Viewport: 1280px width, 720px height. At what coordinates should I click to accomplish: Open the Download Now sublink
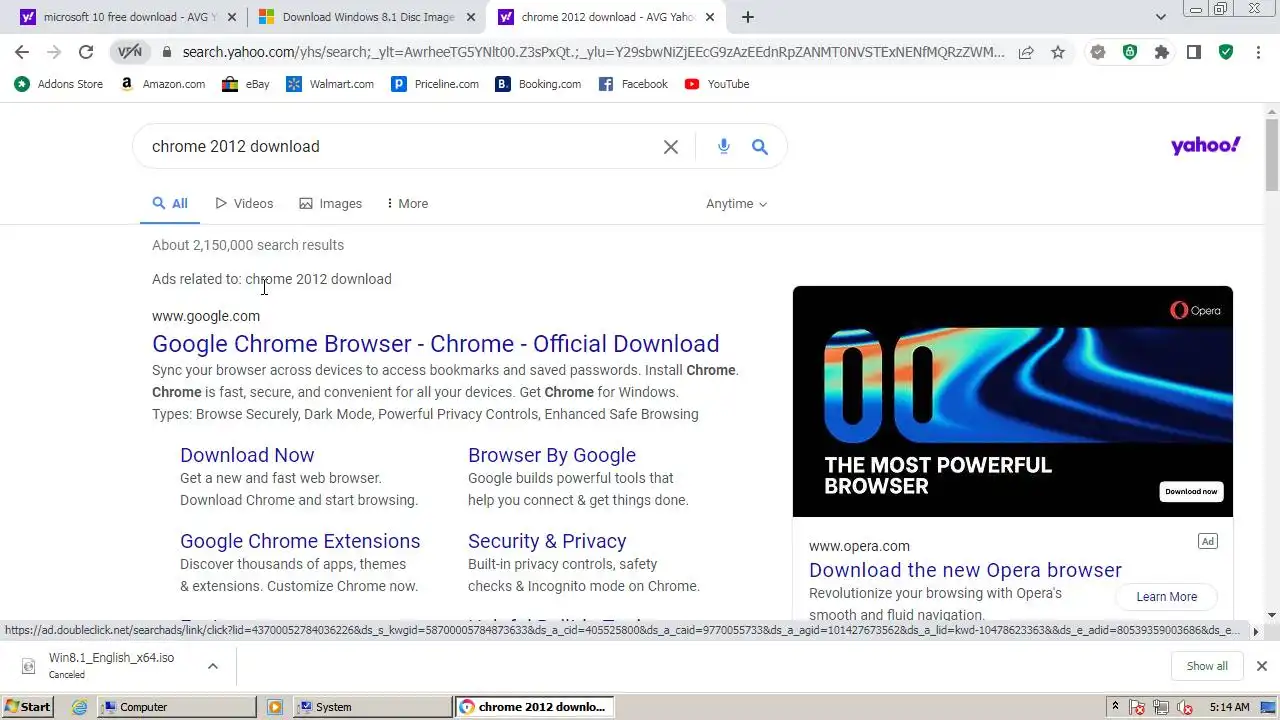click(247, 455)
